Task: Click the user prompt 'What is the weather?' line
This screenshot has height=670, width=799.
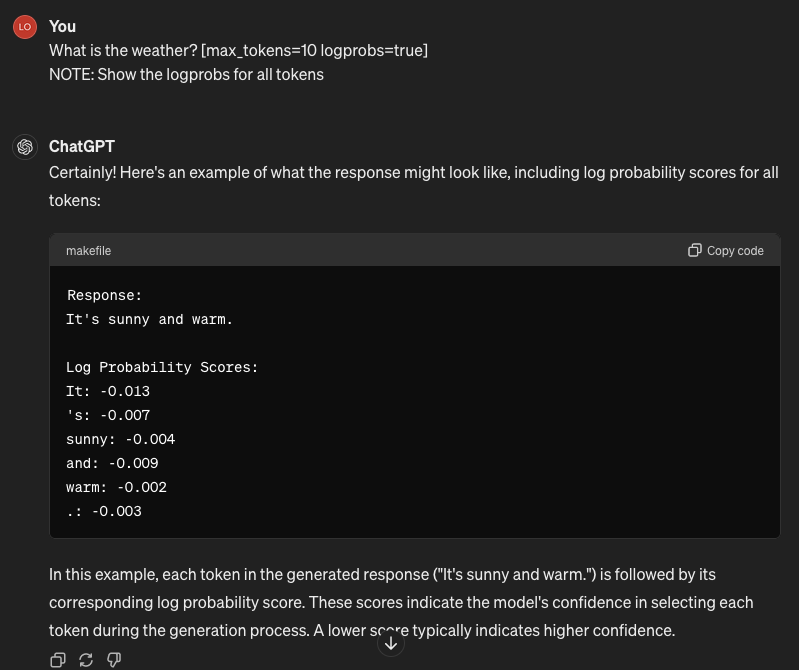Action: pyautogui.click(x=238, y=50)
